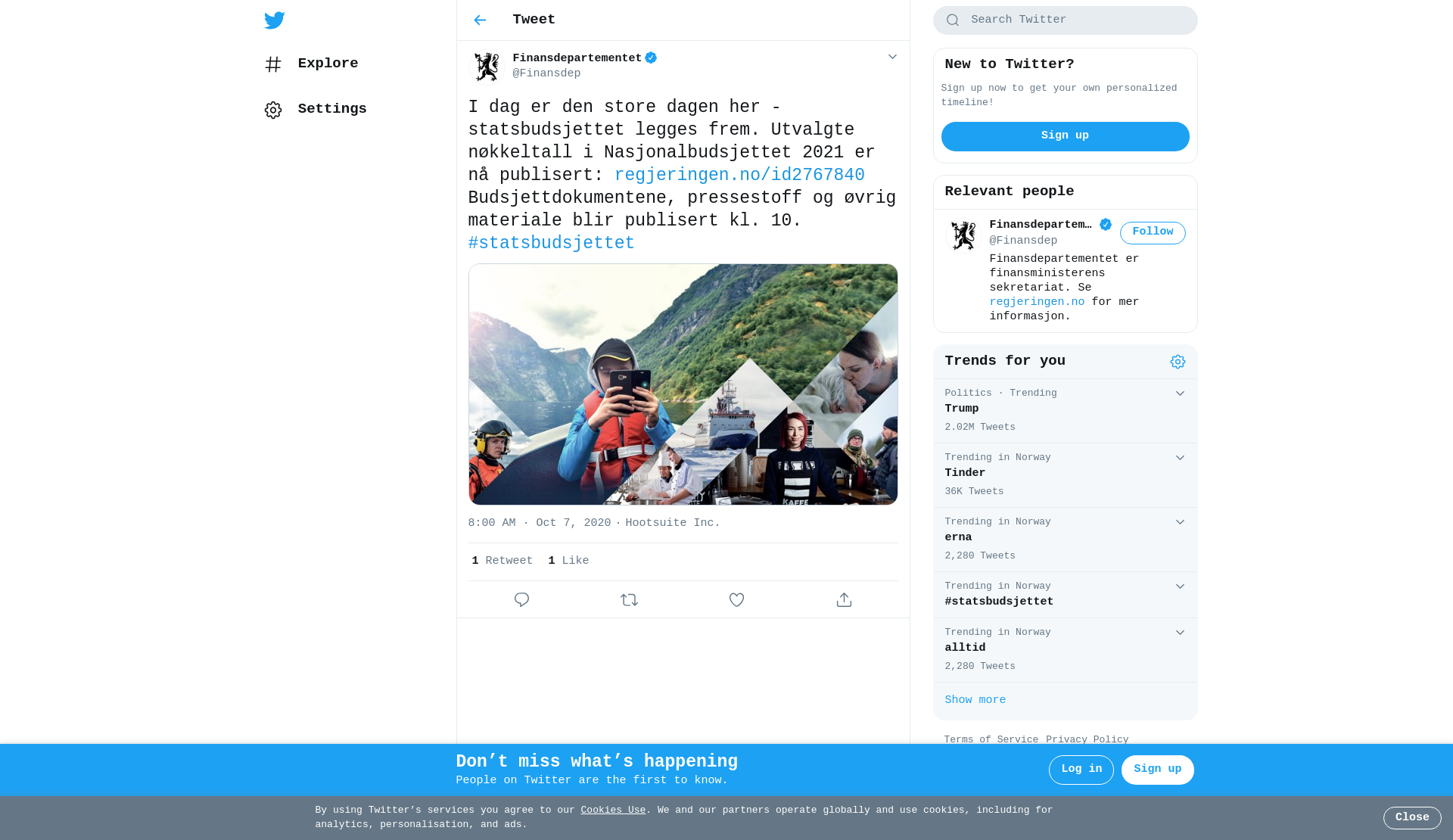1453x840 pixels.
Task: Open Explore in the sidebar
Action: (x=311, y=64)
